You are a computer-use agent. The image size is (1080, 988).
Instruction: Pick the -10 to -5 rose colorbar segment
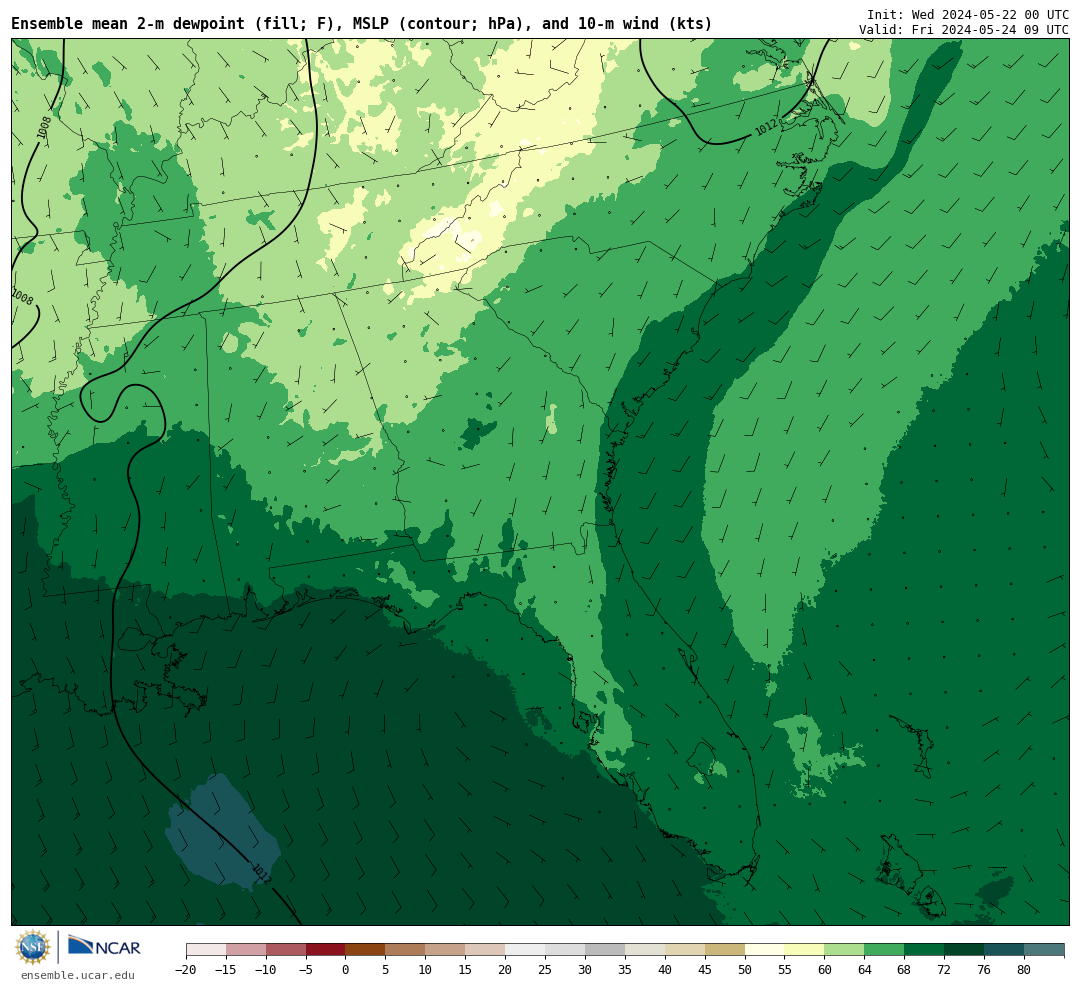click(286, 950)
